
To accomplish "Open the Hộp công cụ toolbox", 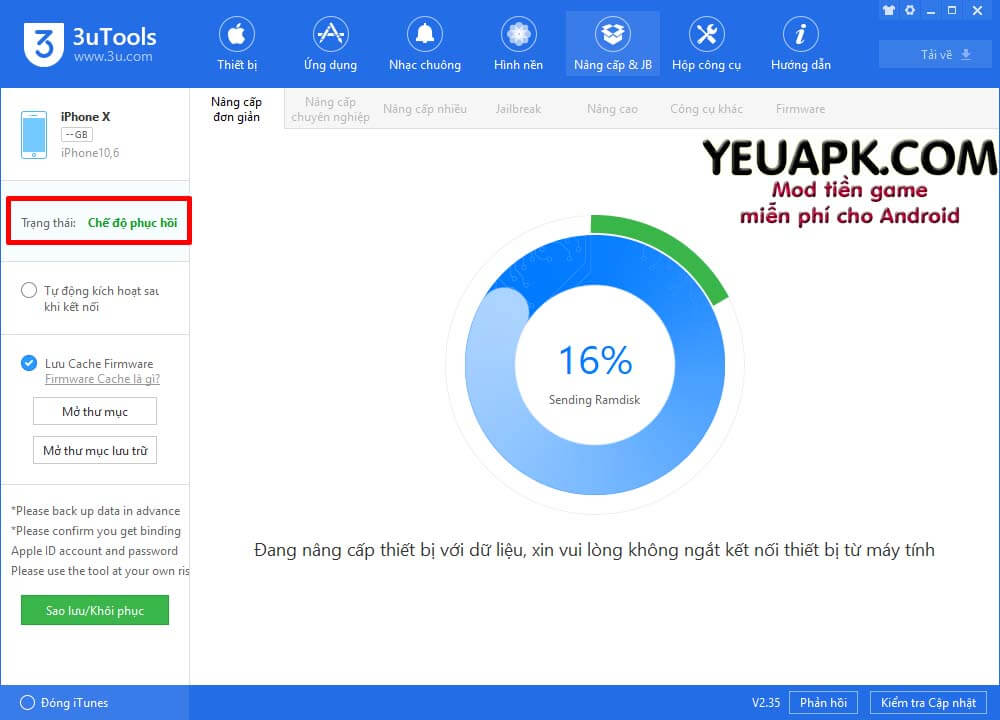I will 707,44.
